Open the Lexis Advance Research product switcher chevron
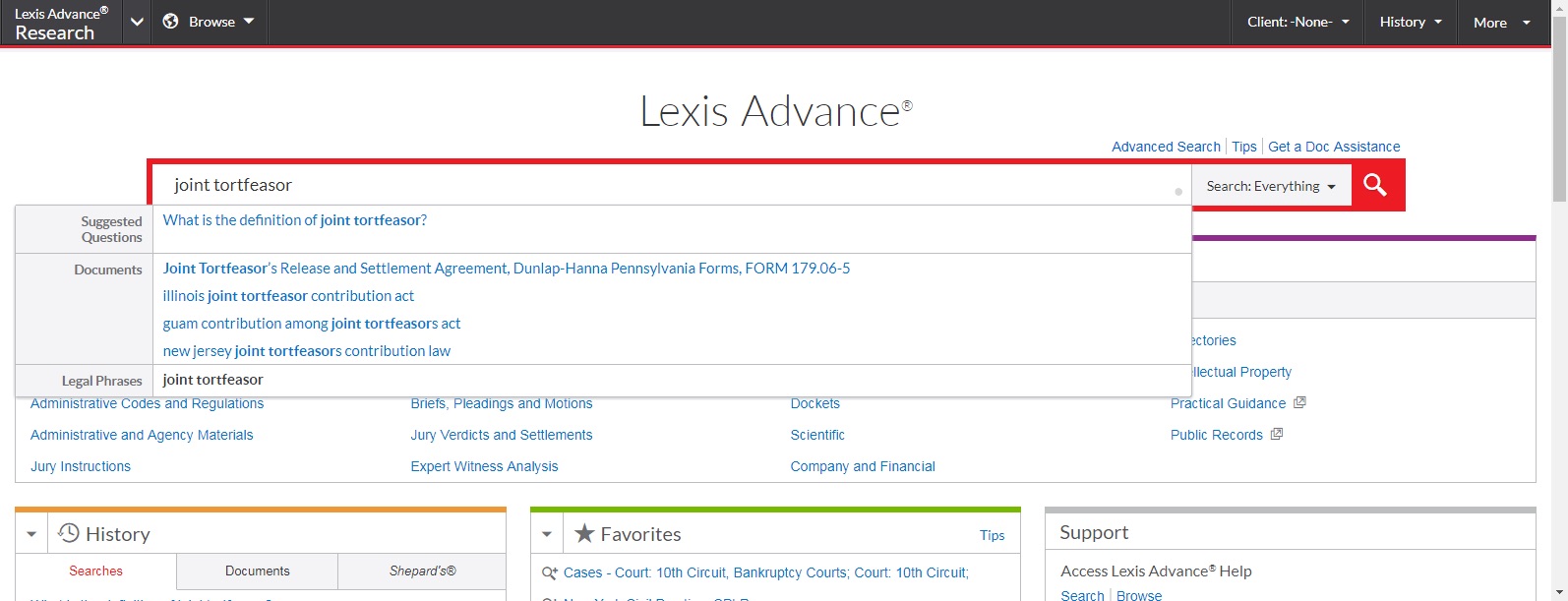 [137, 22]
